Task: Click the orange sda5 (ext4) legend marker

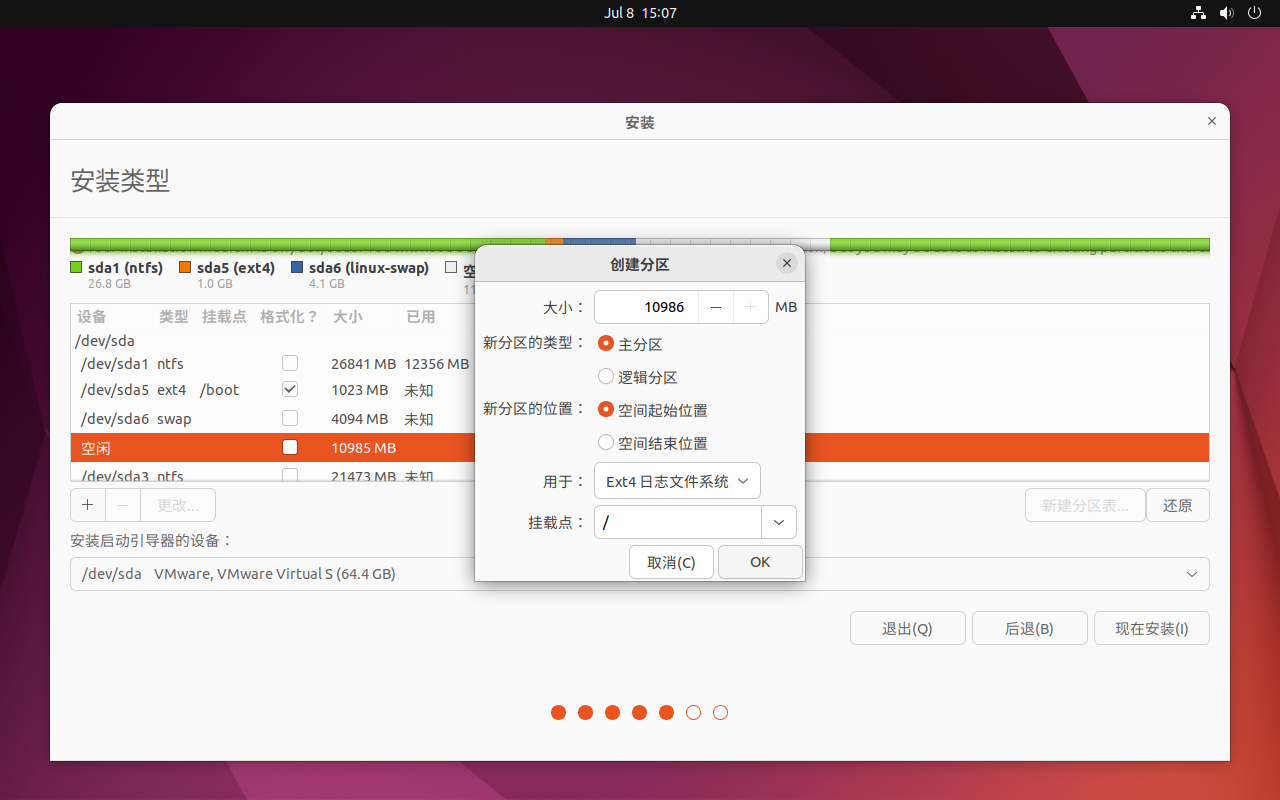Action: coord(185,267)
